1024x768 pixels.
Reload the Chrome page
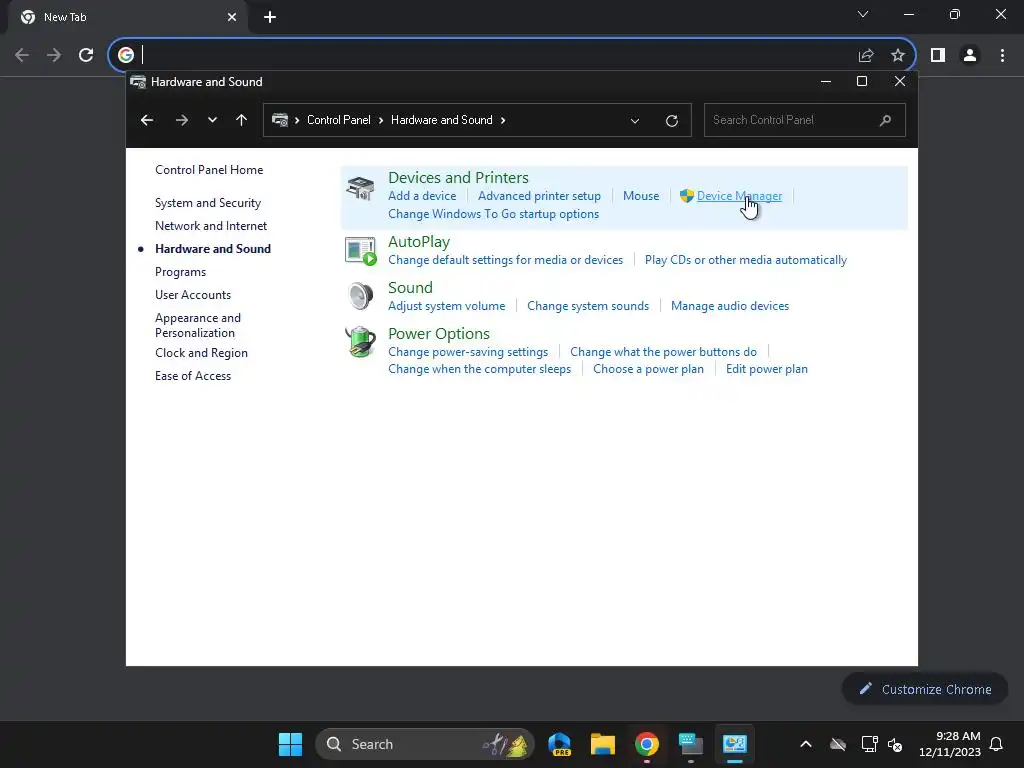click(86, 55)
